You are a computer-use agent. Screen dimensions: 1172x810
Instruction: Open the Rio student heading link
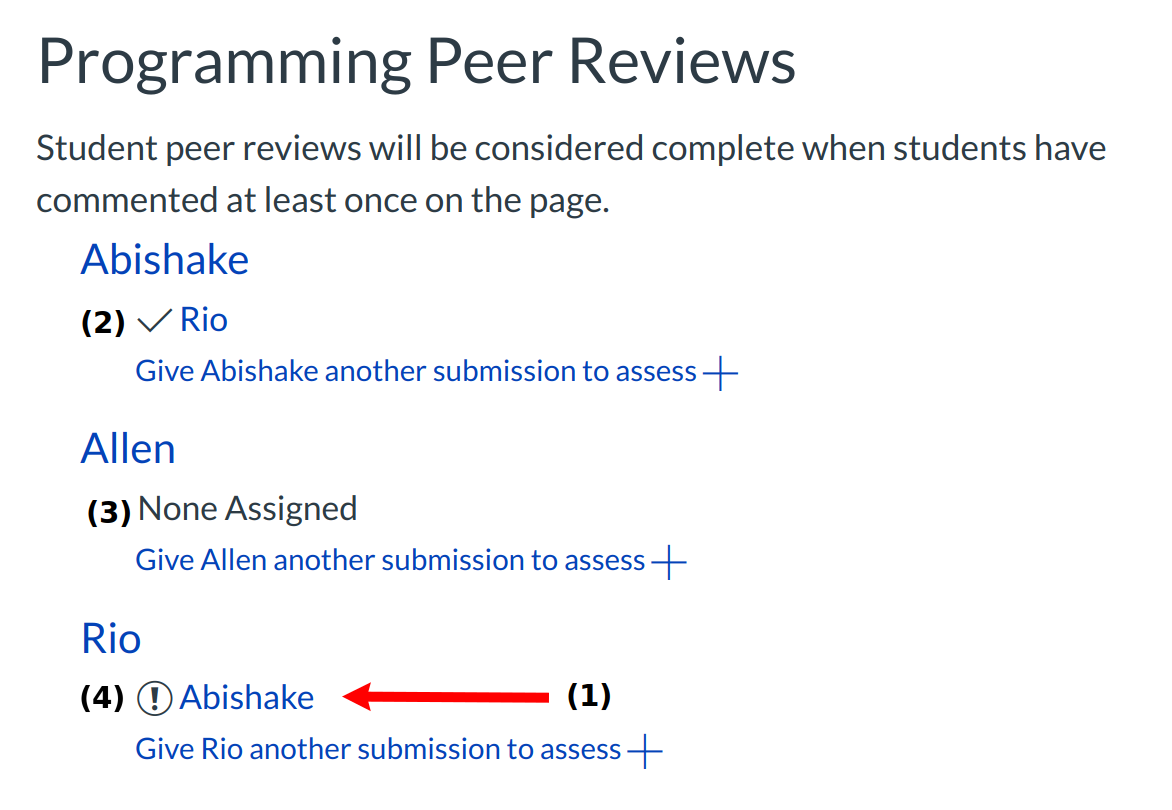tap(111, 638)
